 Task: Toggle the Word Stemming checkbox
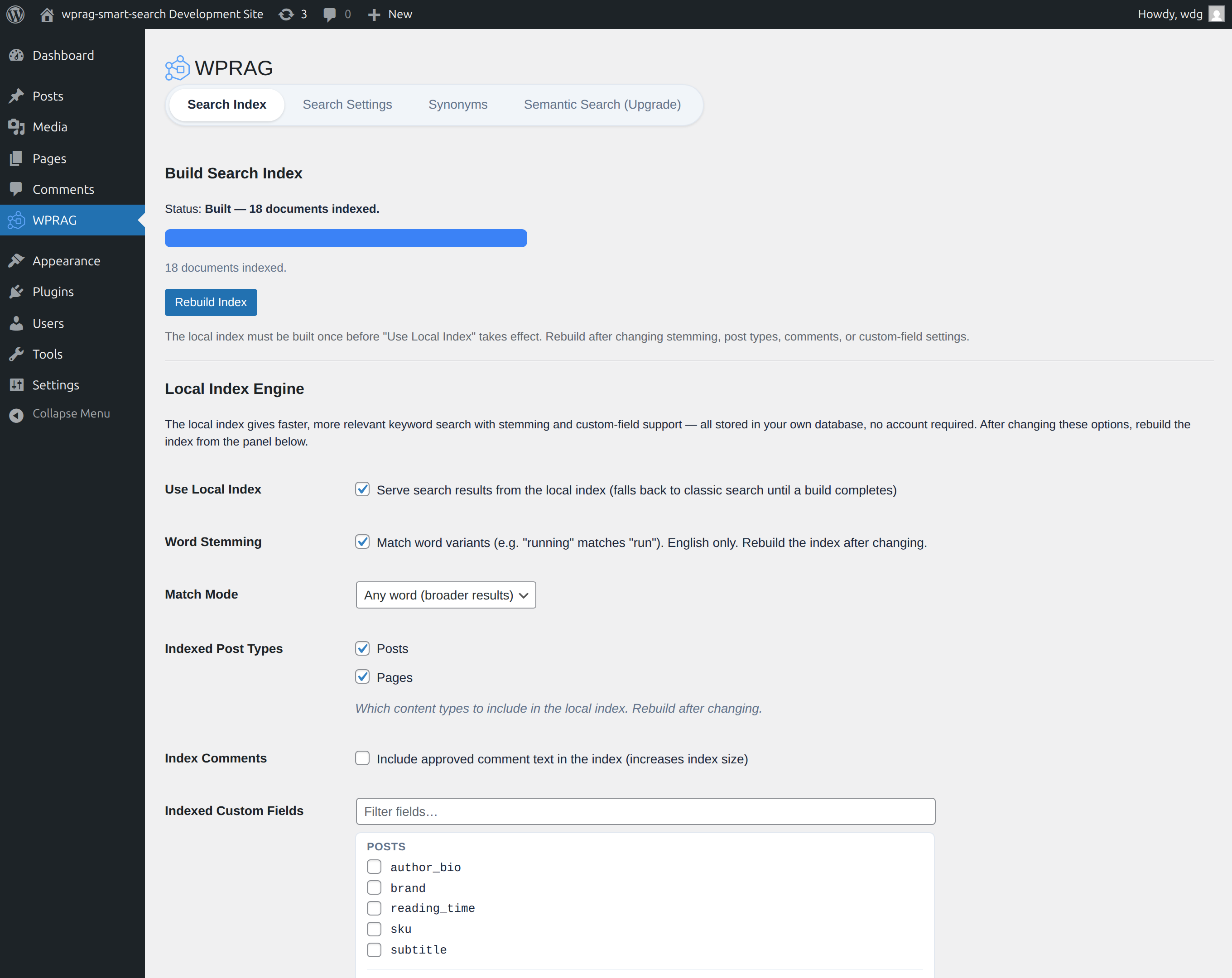point(362,542)
